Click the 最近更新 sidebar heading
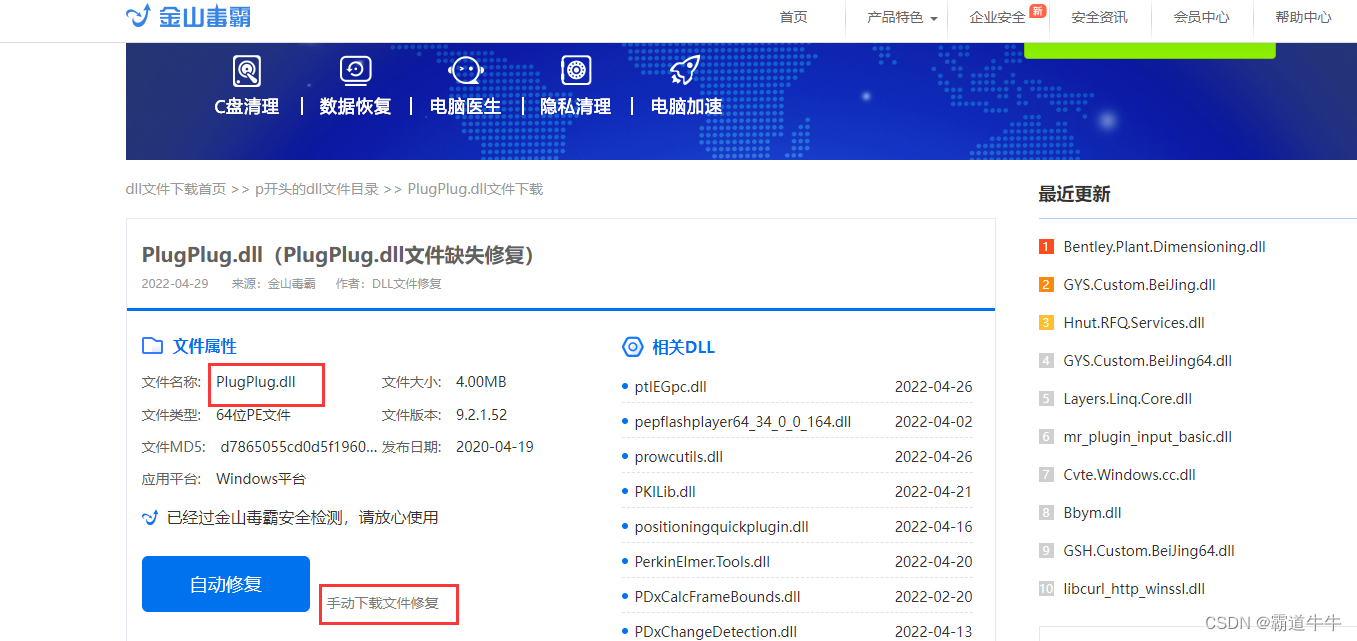Screen dimensions: 1357x641 point(1074,194)
